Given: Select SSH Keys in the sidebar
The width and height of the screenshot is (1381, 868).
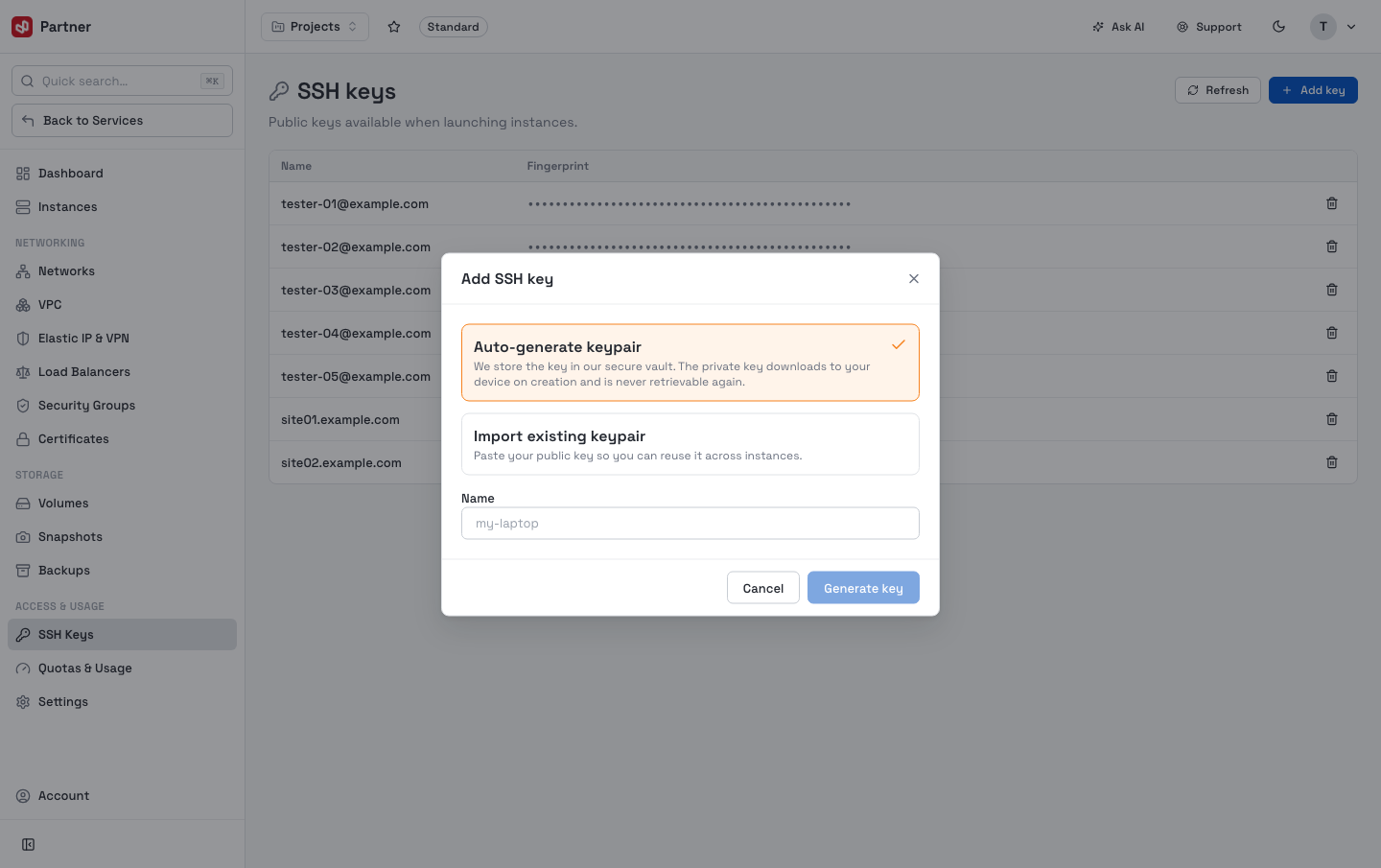Looking at the screenshot, I should [x=122, y=635].
